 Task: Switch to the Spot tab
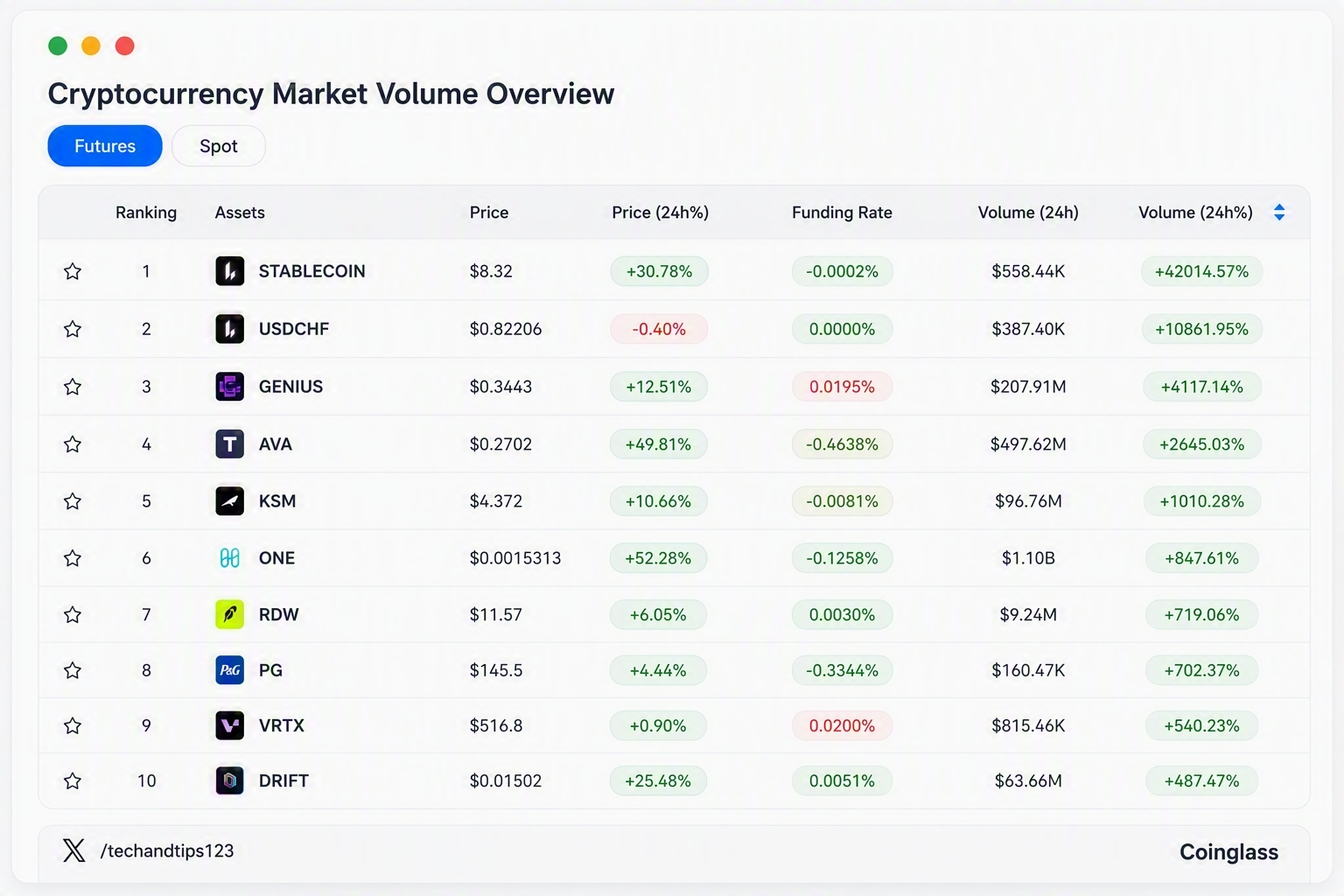coord(219,146)
